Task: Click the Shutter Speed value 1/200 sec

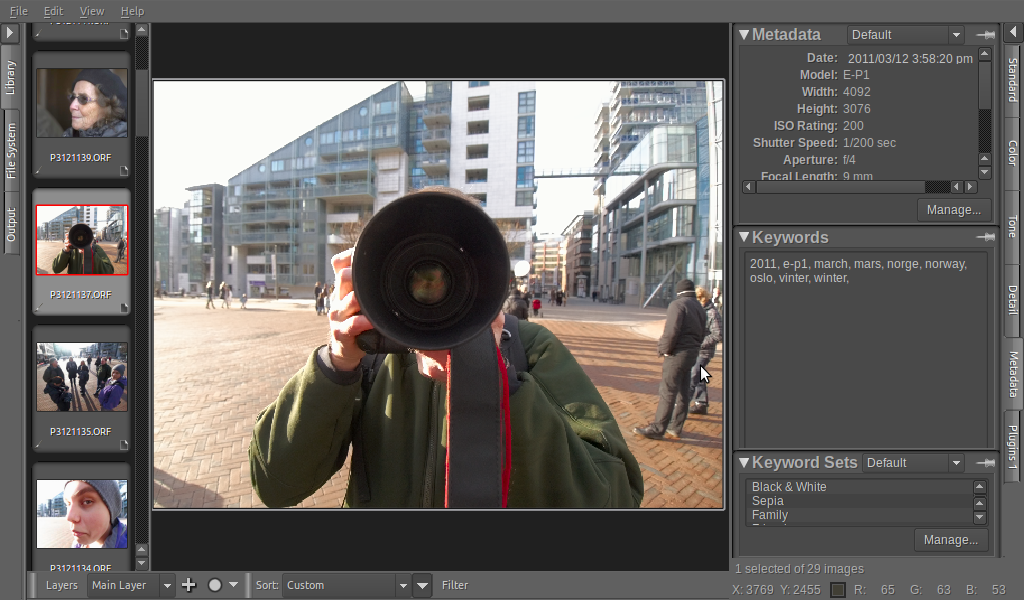Action: 869,142
